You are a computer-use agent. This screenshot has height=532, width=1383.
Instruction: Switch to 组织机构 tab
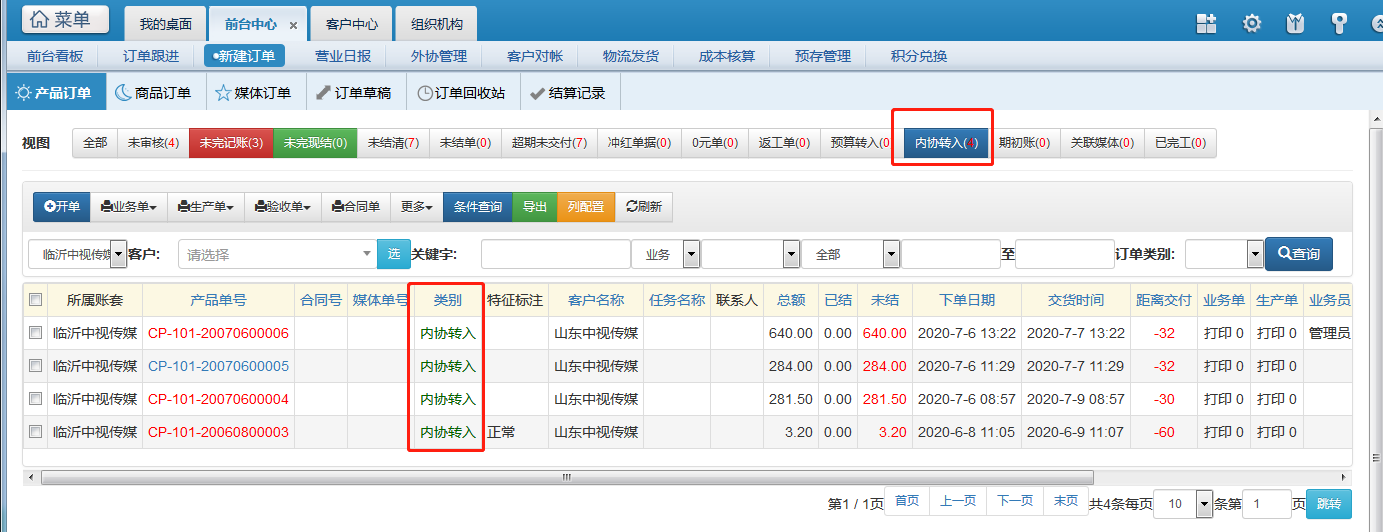(x=437, y=24)
